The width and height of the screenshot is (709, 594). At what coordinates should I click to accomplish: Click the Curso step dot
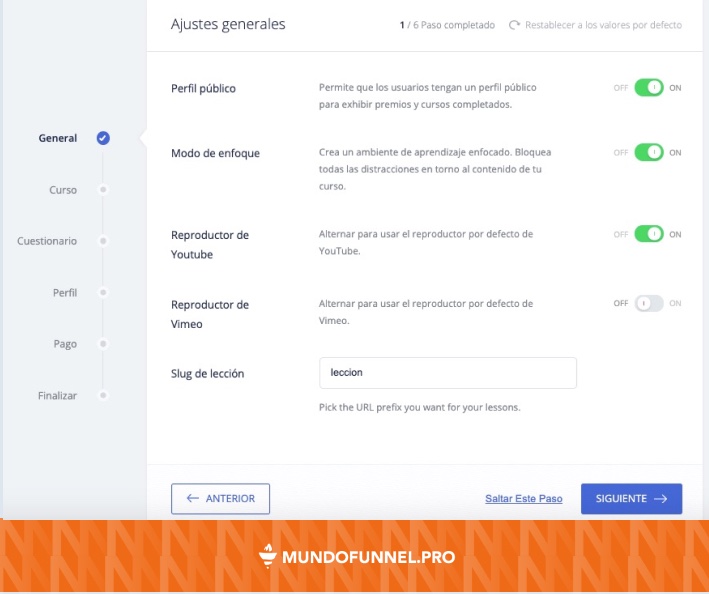(103, 189)
